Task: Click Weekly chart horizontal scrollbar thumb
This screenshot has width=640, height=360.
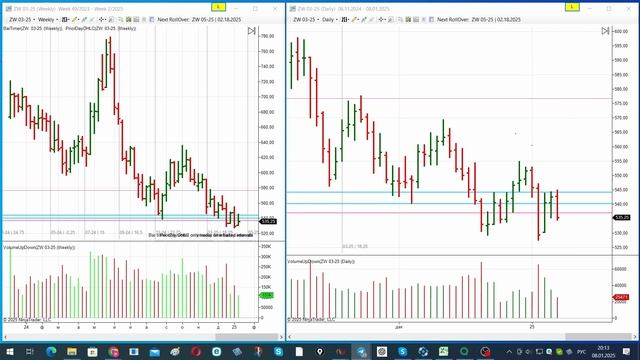Action: (247, 337)
